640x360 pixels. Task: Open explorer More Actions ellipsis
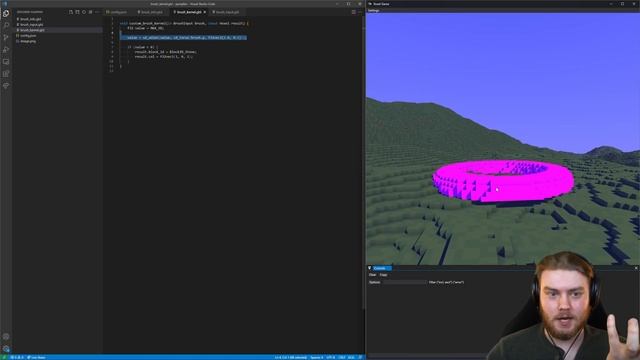[x=97, y=12]
